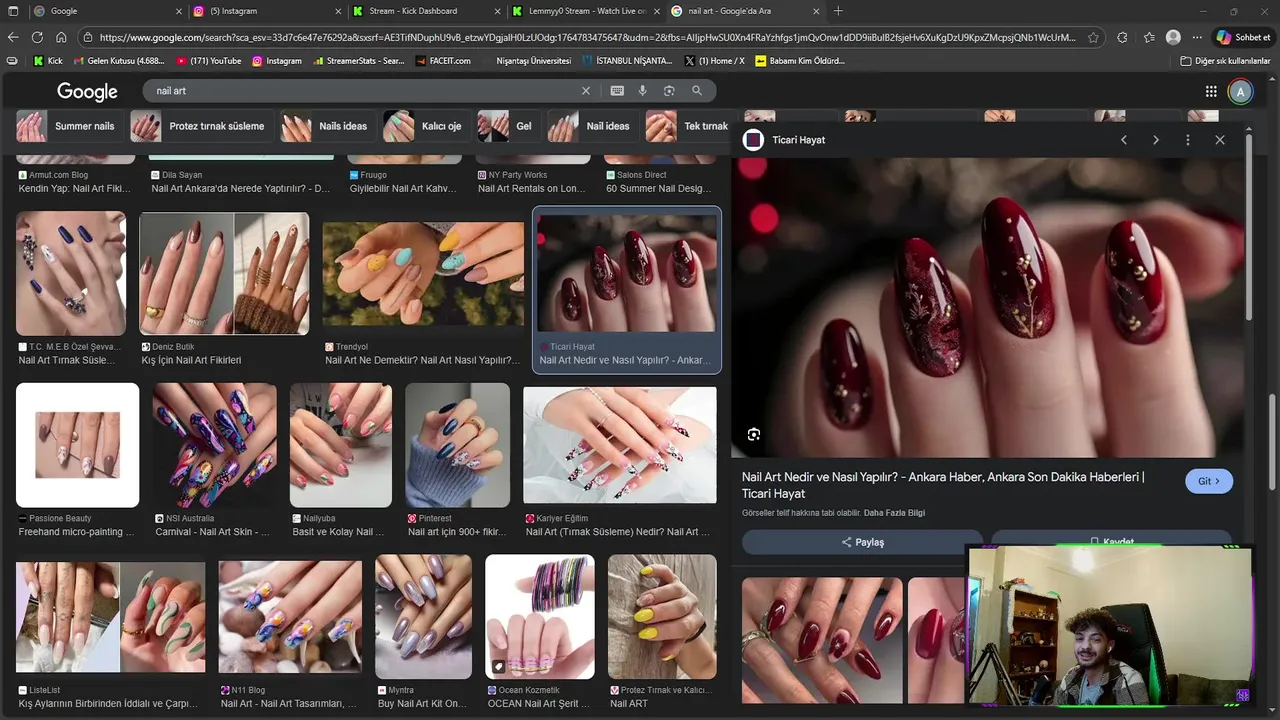Open the Passione Beauty freehand thumbnail

pyautogui.click(x=77, y=444)
